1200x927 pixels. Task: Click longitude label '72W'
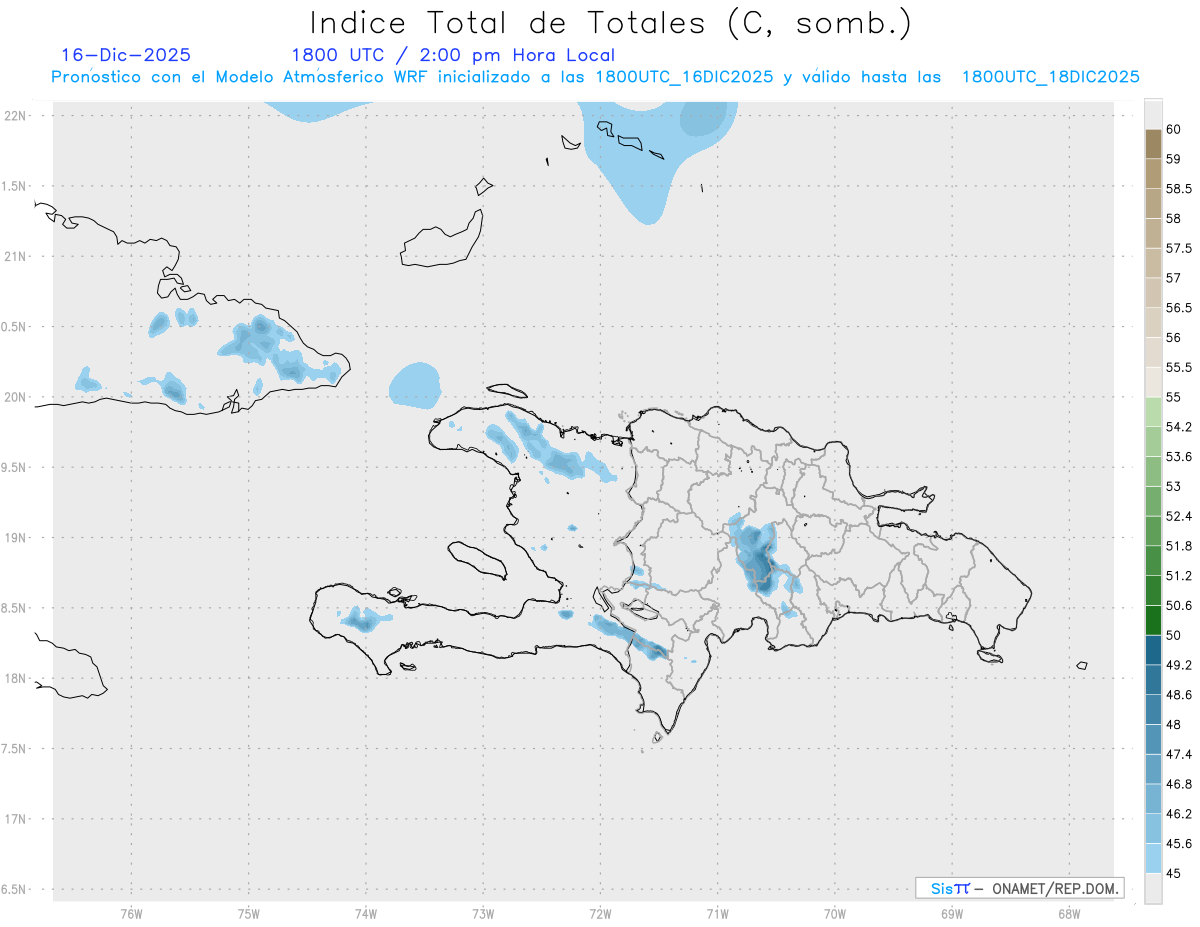tap(600, 913)
